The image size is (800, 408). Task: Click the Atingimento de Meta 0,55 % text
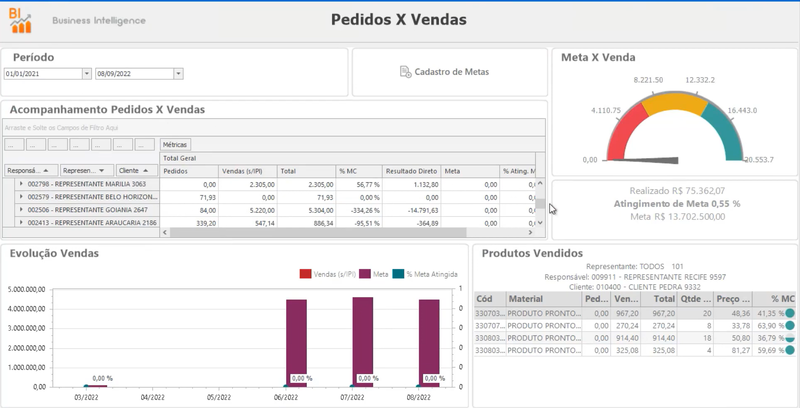click(677, 204)
